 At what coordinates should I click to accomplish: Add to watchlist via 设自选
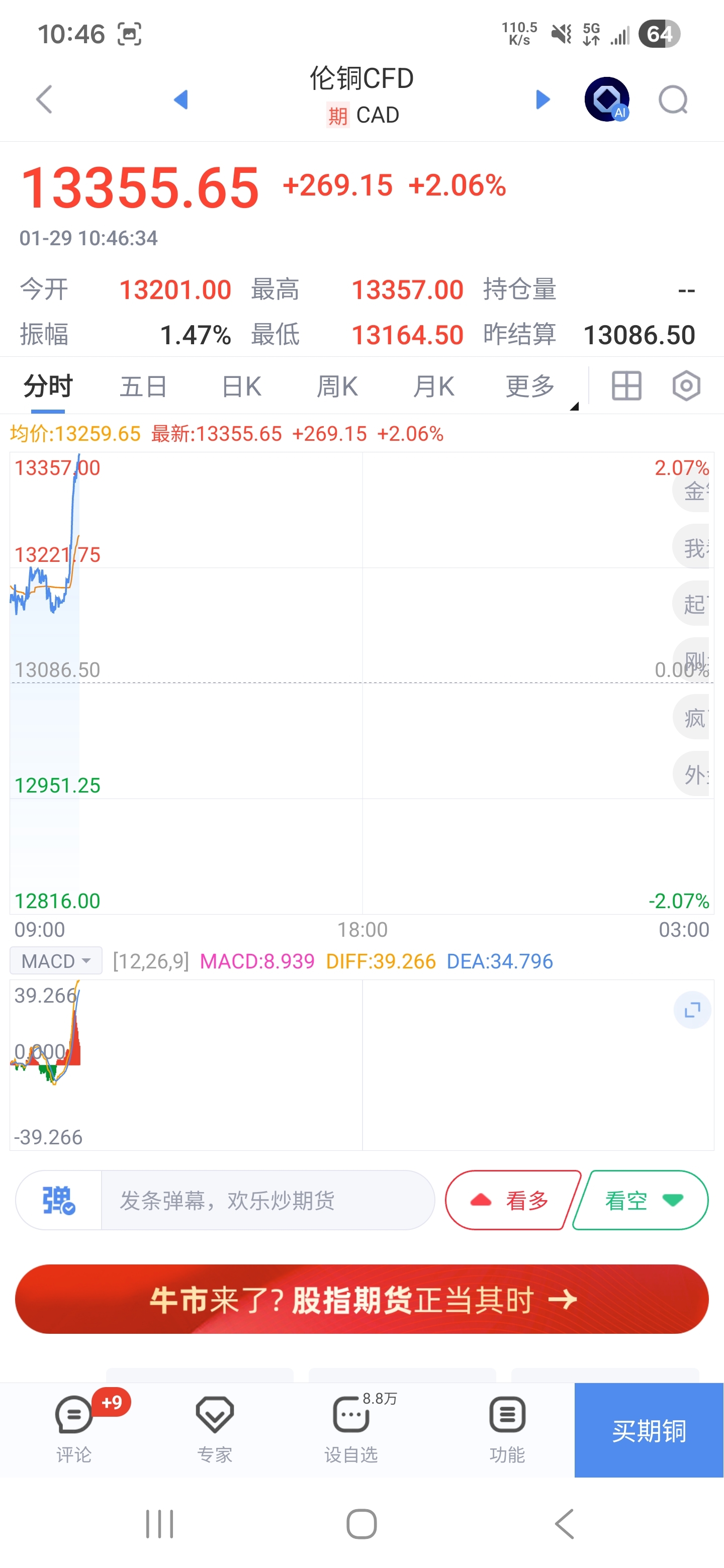click(x=351, y=1427)
